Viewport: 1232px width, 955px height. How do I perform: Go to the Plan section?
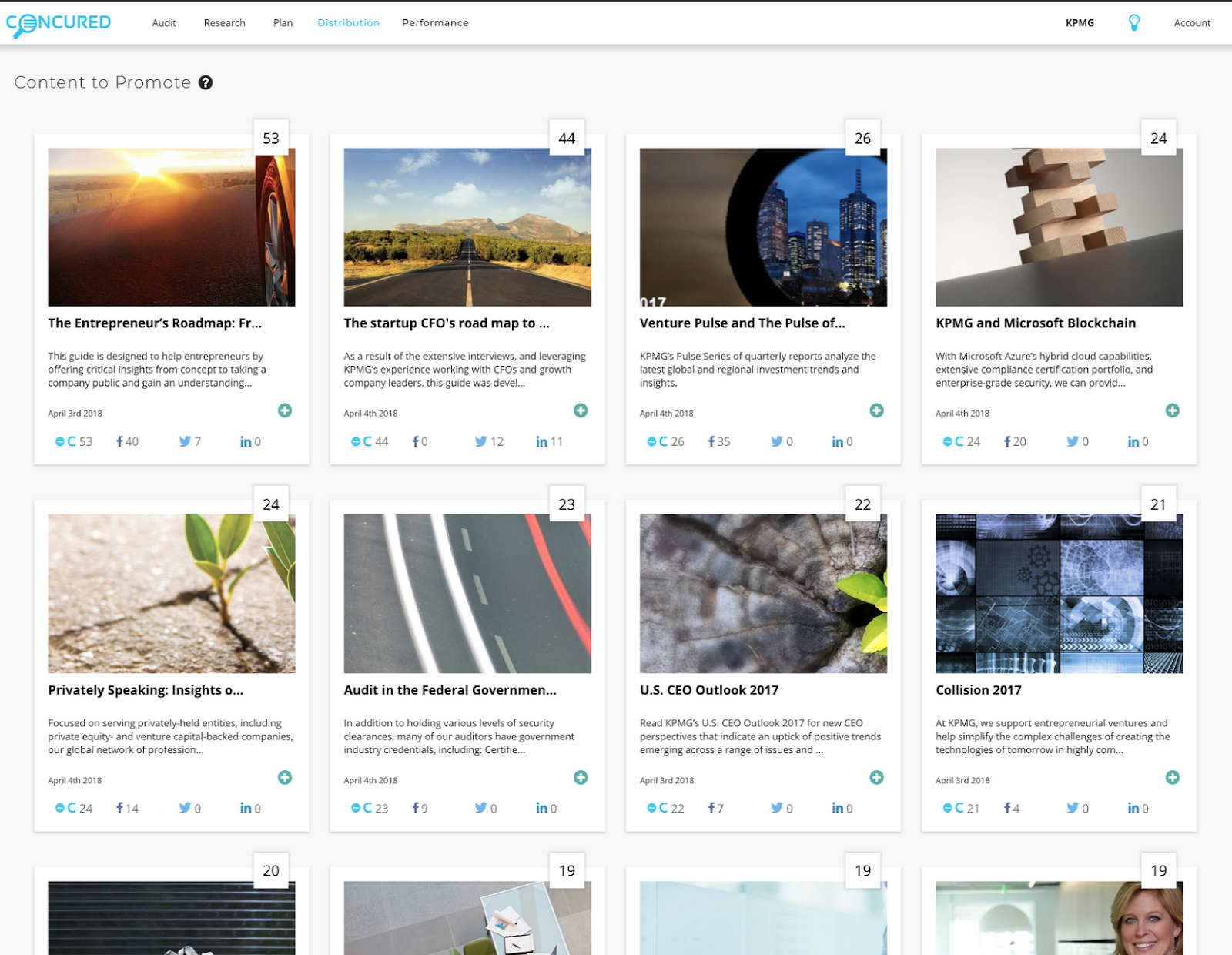click(x=283, y=23)
